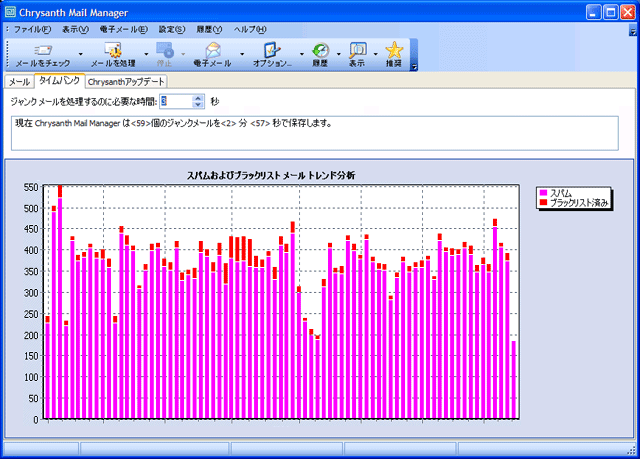
Task: Click the ジャンクメールを処理するのに必要な時間 label
Action: click(x=83, y=102)
